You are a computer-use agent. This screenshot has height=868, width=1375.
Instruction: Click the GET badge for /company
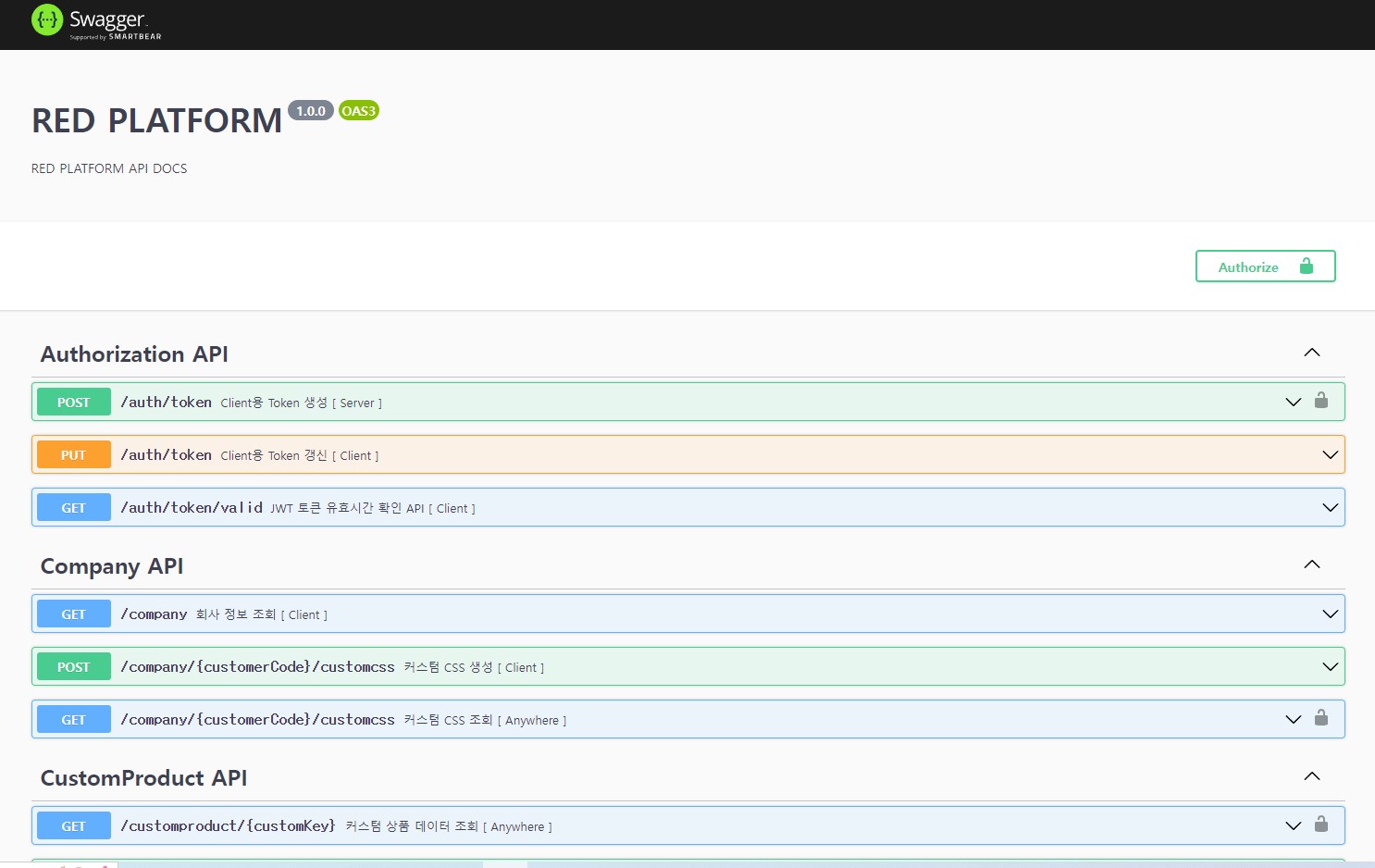pos(74,614)
